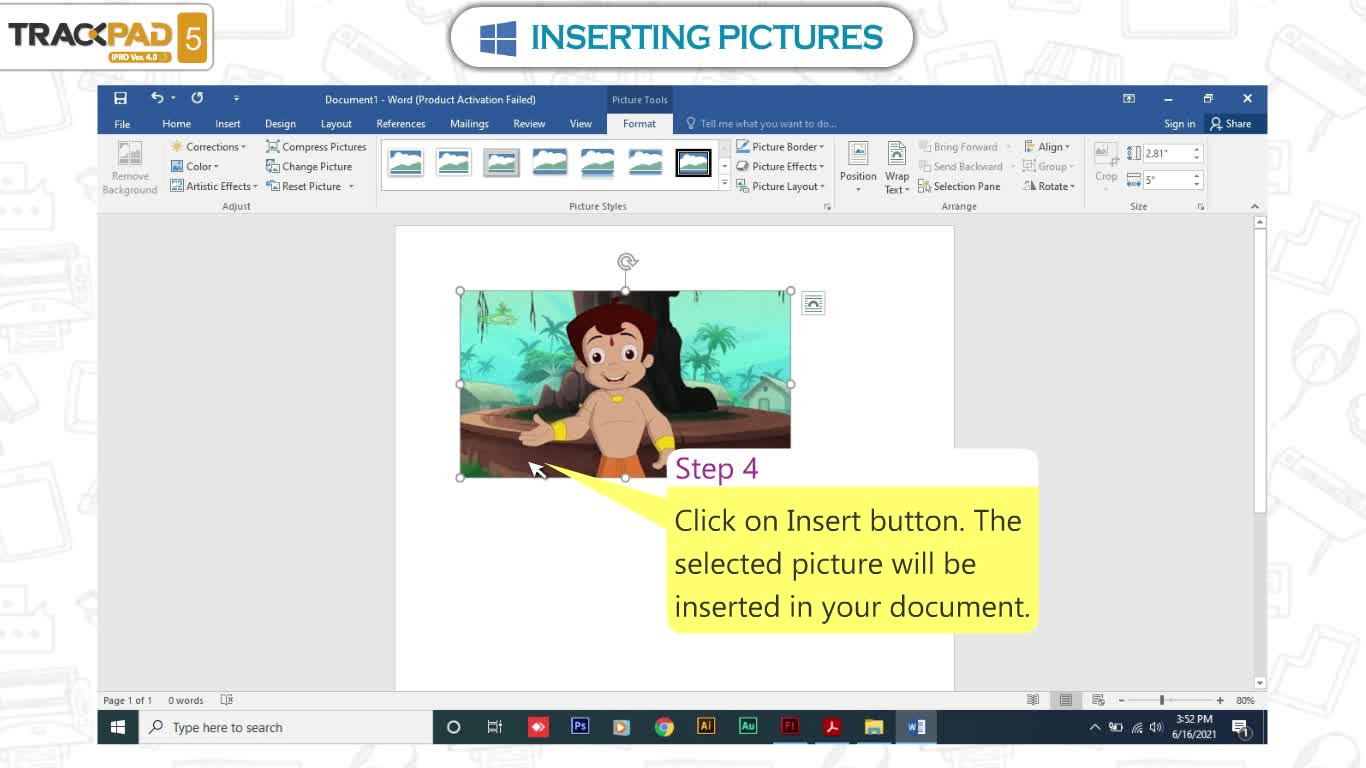Click Compress Pictures

point(316,147)
